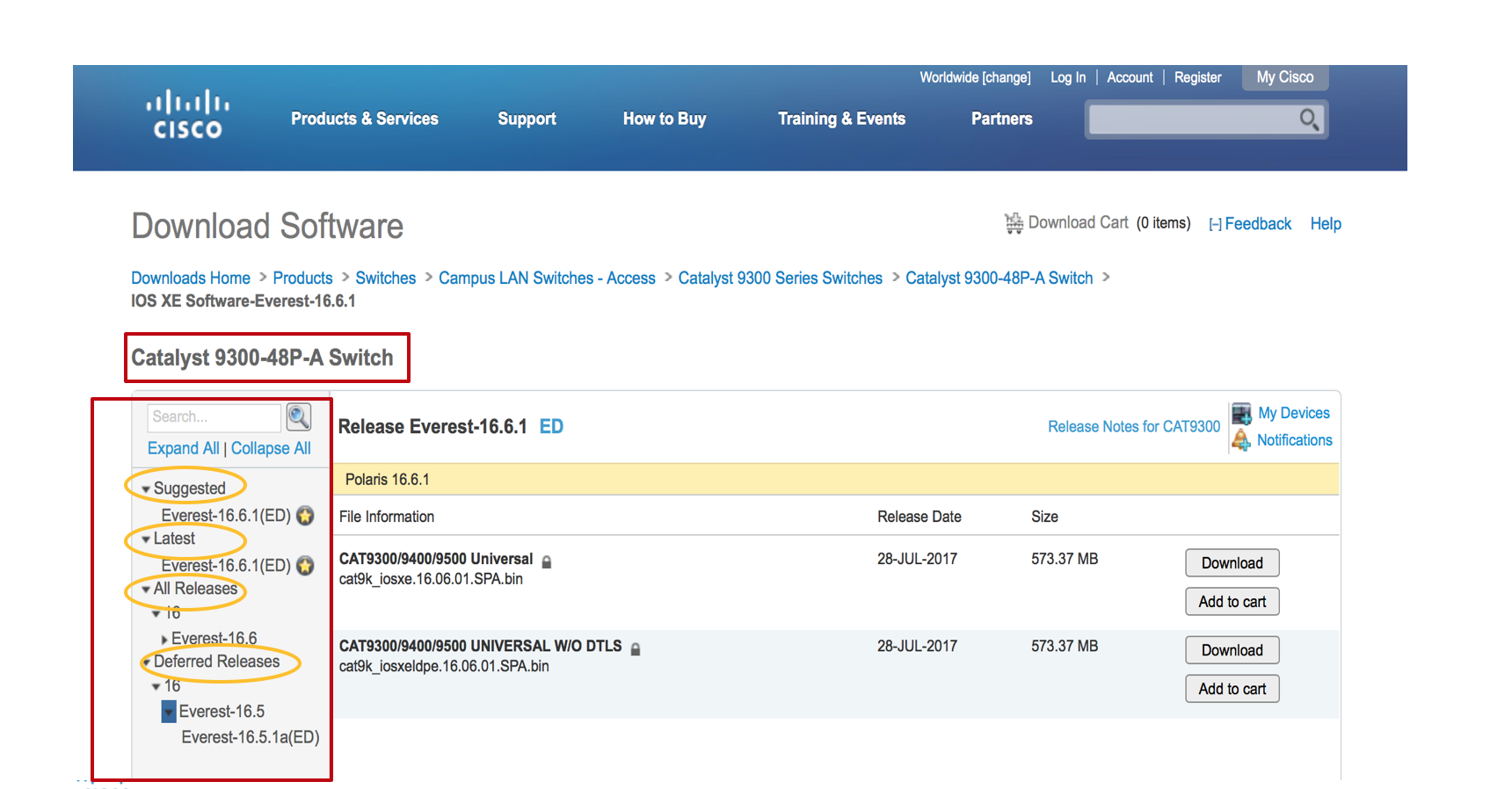Click the ED release type link
1512x789 pixels.
click(x=551, y=427)
